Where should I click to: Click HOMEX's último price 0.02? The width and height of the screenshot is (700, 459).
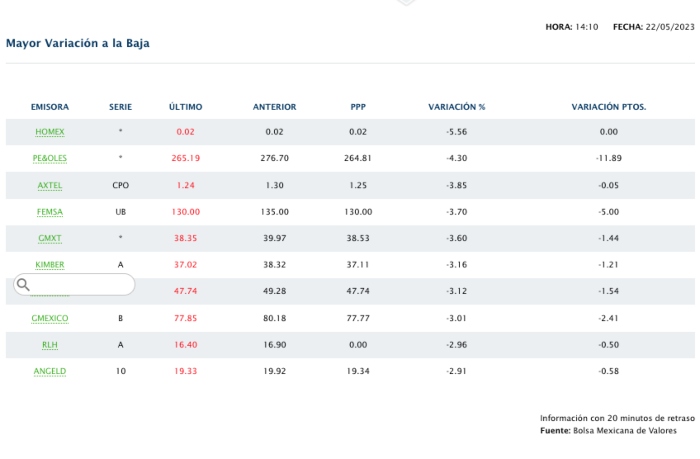(x=185, y=132)
